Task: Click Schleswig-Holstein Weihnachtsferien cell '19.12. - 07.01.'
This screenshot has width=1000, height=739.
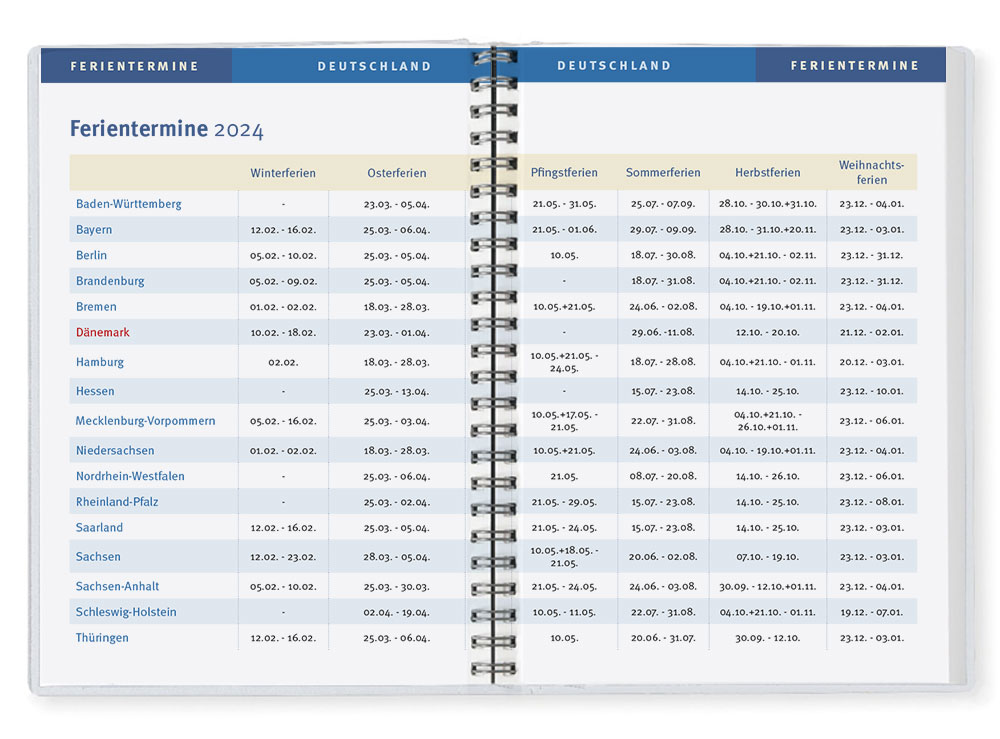Action: (x=872, y=613)
